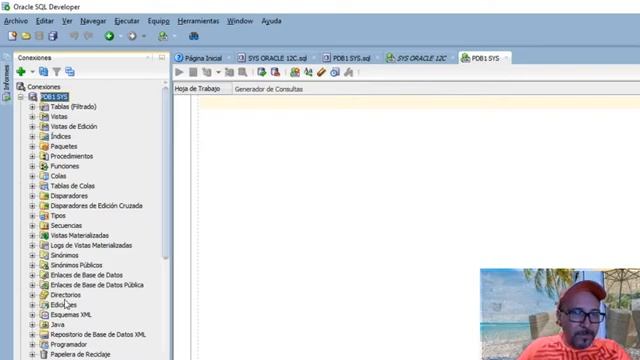Expand the Funciones node

tap(32, 166)
